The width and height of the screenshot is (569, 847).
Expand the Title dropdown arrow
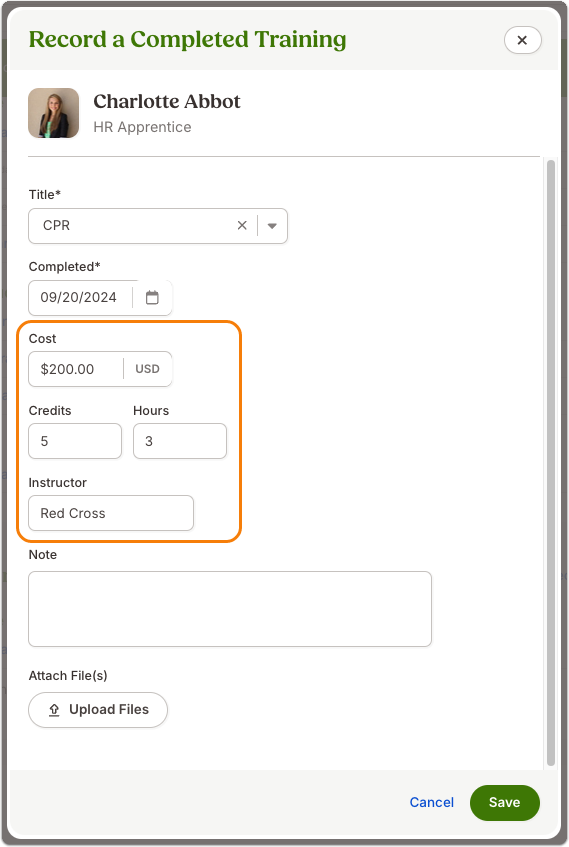click(x=272, y=226)
